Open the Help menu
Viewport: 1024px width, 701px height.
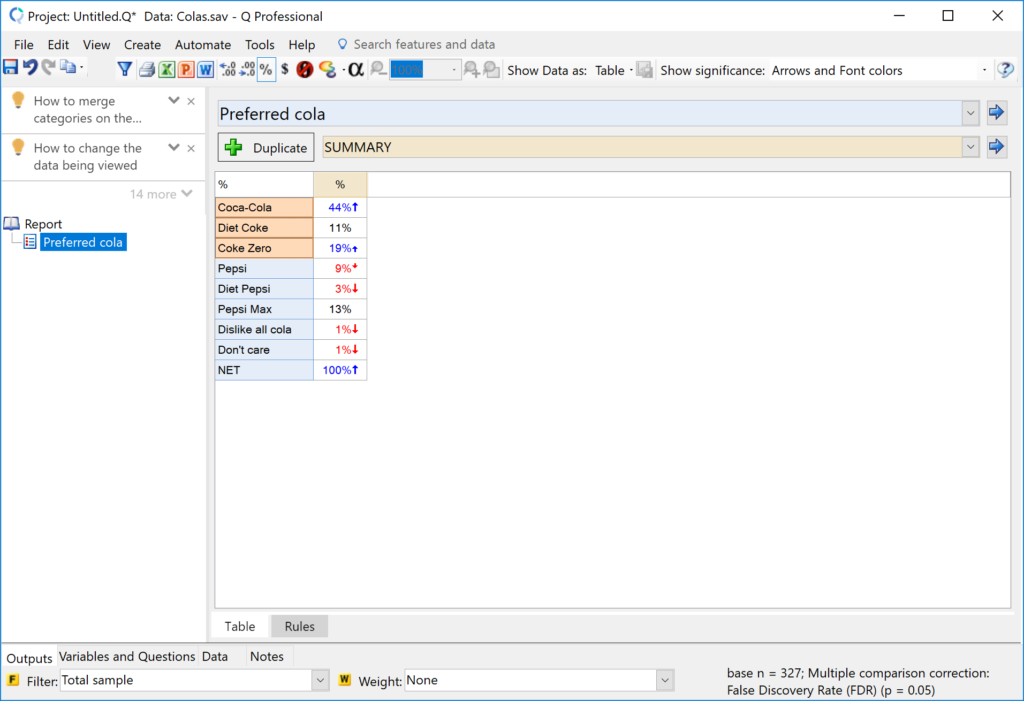point(302,44)
